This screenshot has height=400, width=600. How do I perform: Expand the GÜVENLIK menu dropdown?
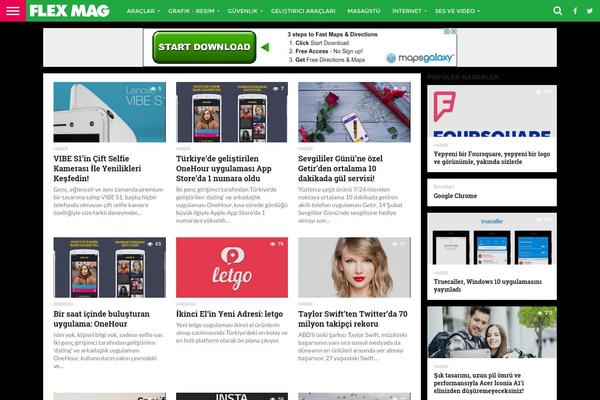[x=245, y=11]
